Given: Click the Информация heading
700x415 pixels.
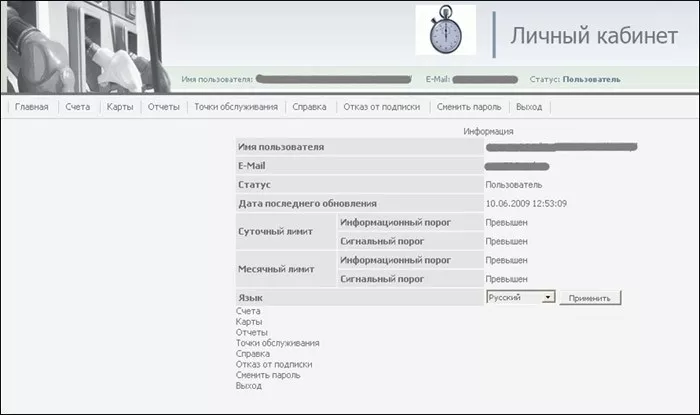Looking at the screenshot, I should (488, 132).
